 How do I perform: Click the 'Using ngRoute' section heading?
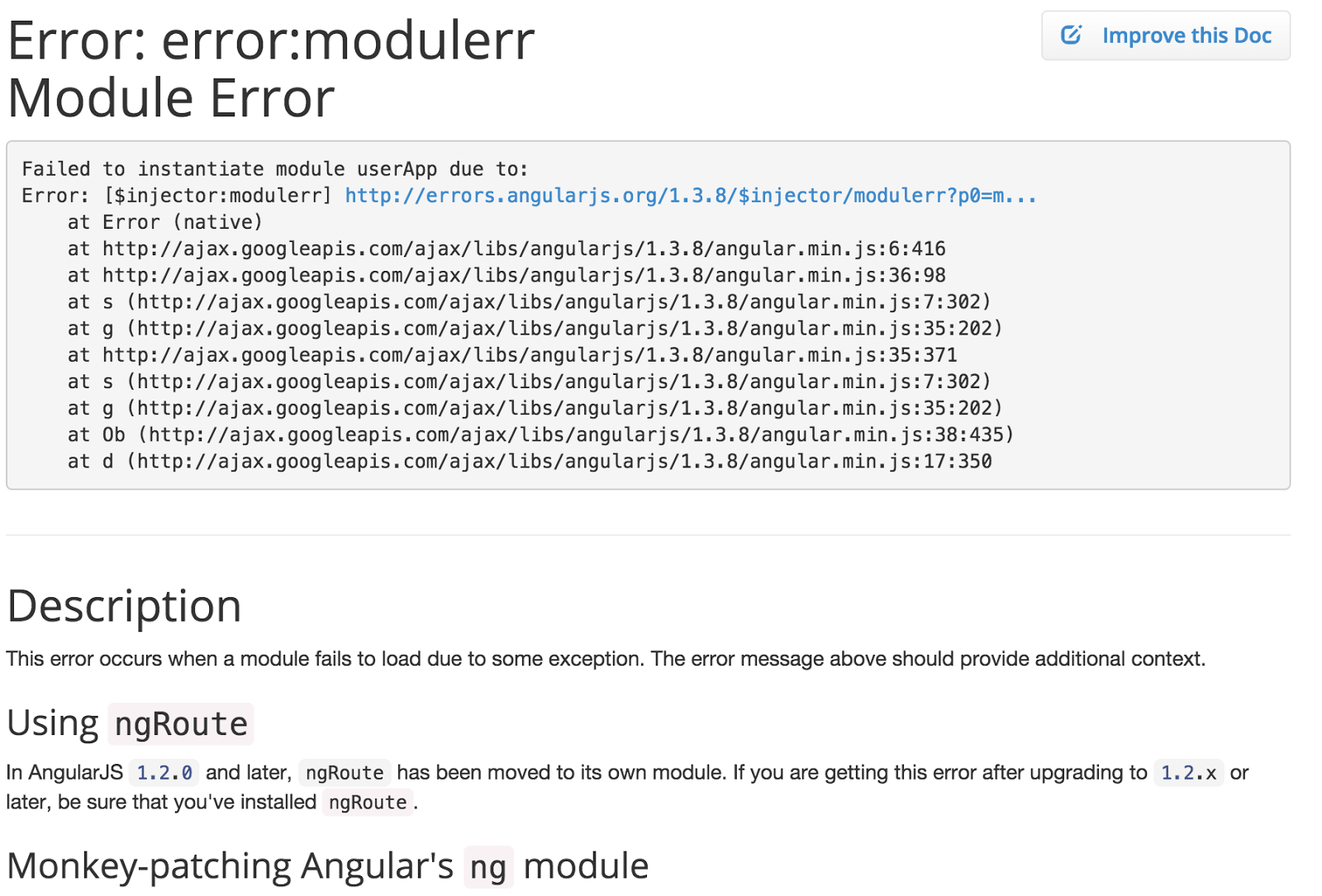click(130, 723)
